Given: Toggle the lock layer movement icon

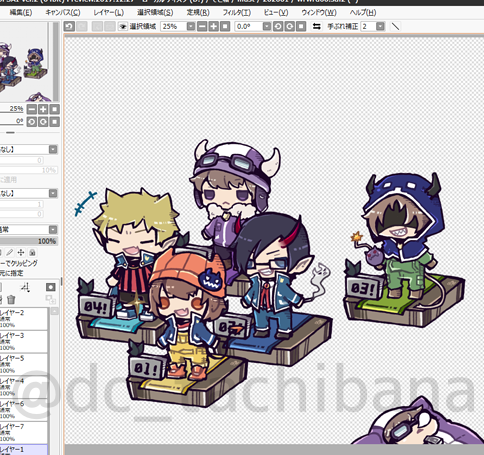Looking at the screenshot, I should 21,253.
